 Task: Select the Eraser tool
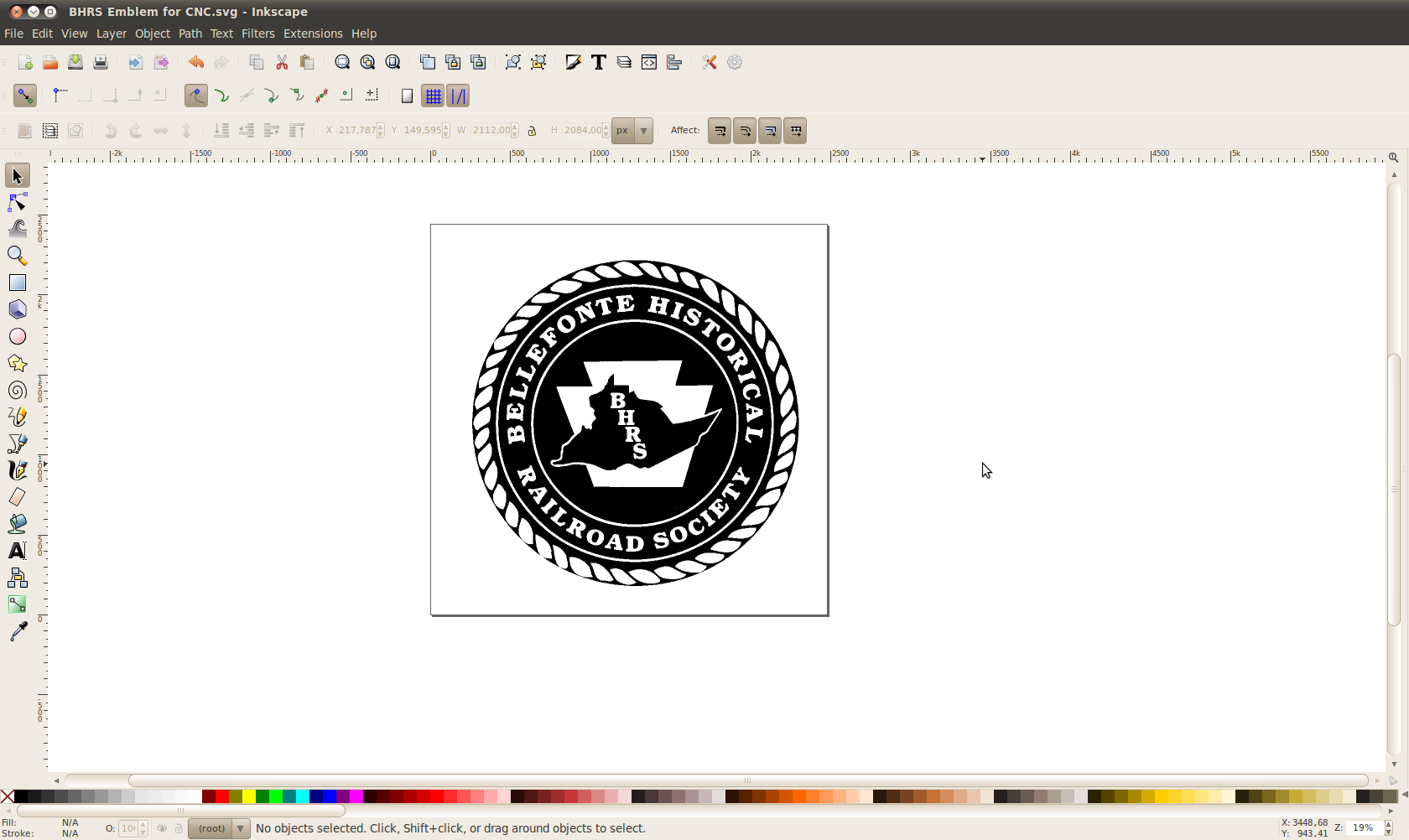pos(18,497)
